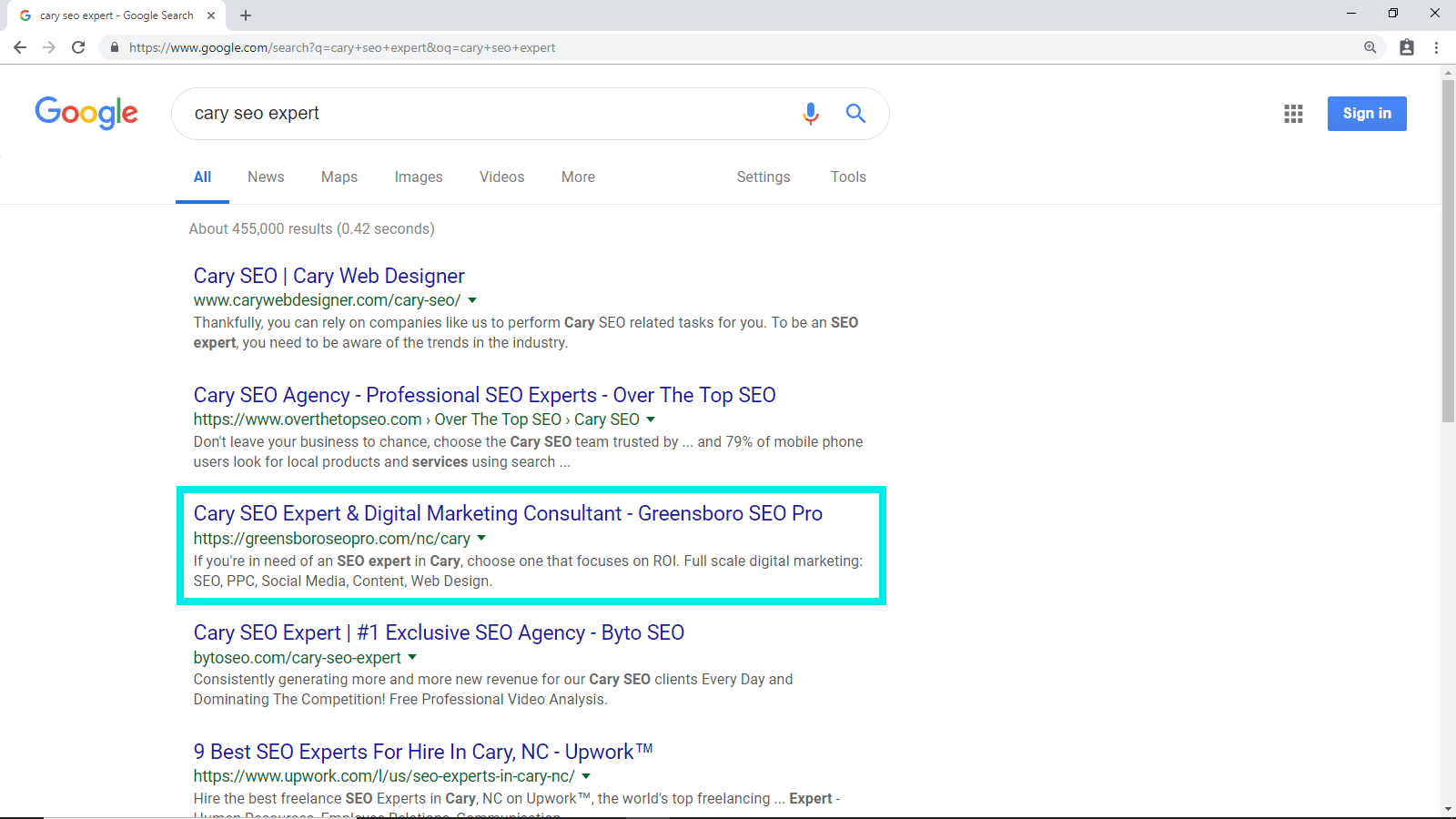Expand arrow next to overthetopseo.com breadcrumb
This screenshot has height=819, width=1456.
(651, 420)
